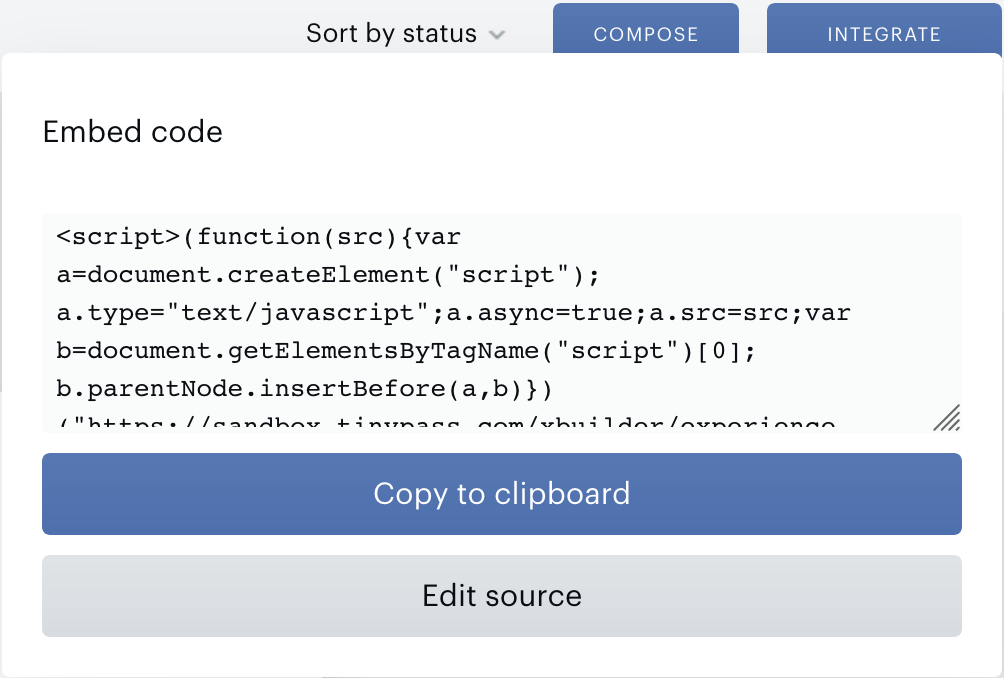Click the word true in a.async=true
Screen dimensions: 1004x678
click(602, 313)
